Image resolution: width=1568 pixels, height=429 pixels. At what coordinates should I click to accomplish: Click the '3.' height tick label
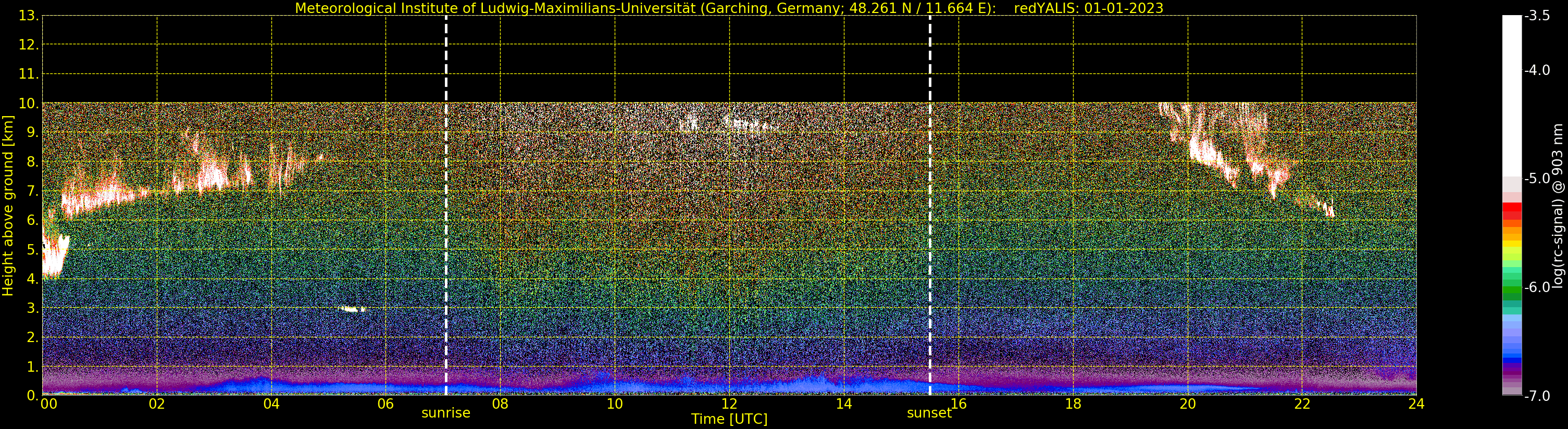point(32,308)
